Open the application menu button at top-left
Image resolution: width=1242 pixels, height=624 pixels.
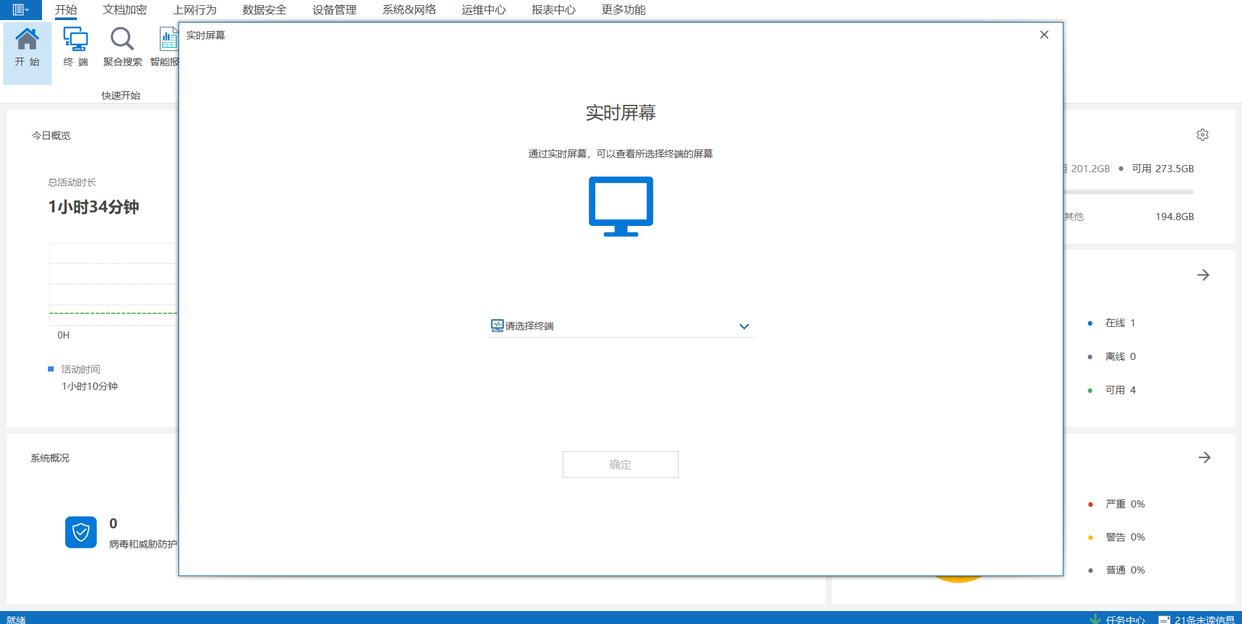(21, 10)
